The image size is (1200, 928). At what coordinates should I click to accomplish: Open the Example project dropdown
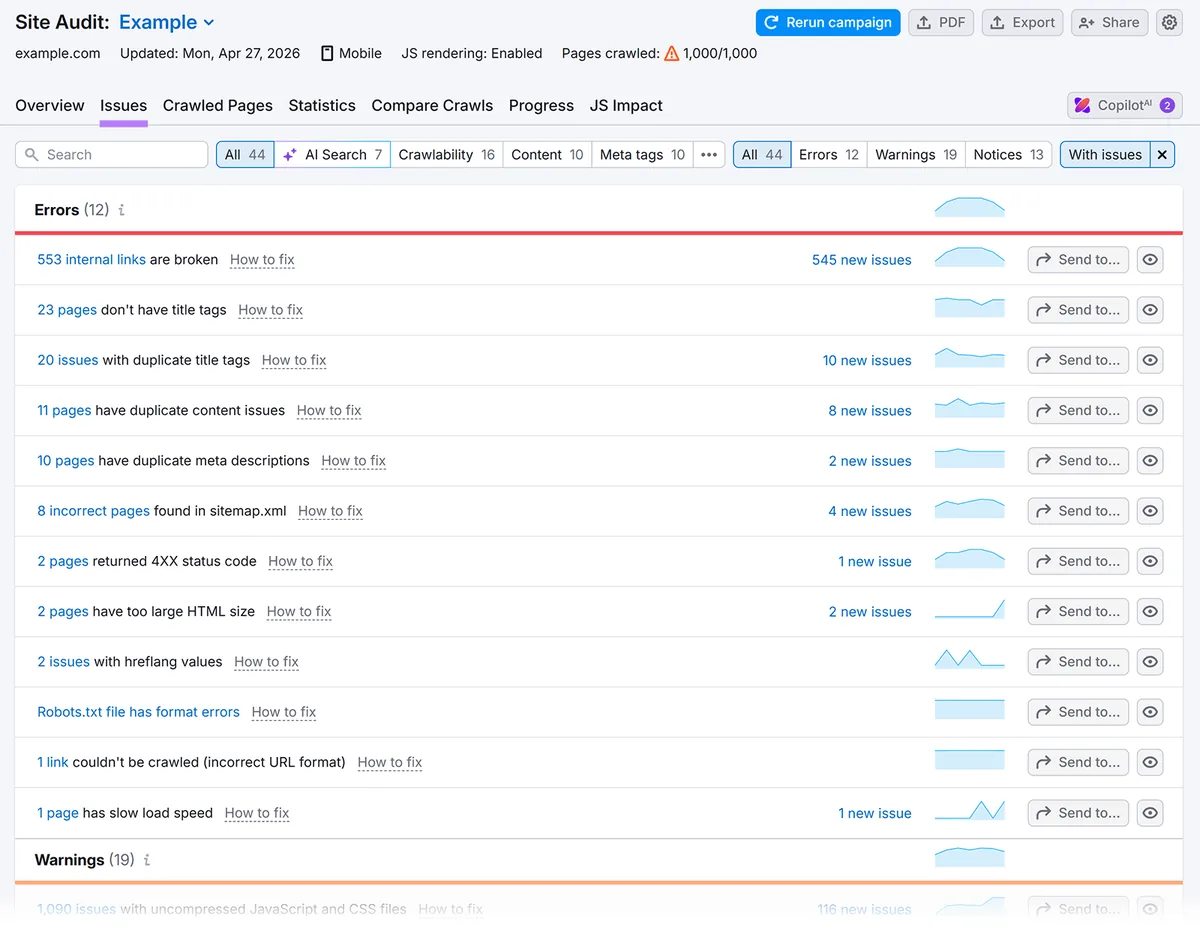[166, 22]
